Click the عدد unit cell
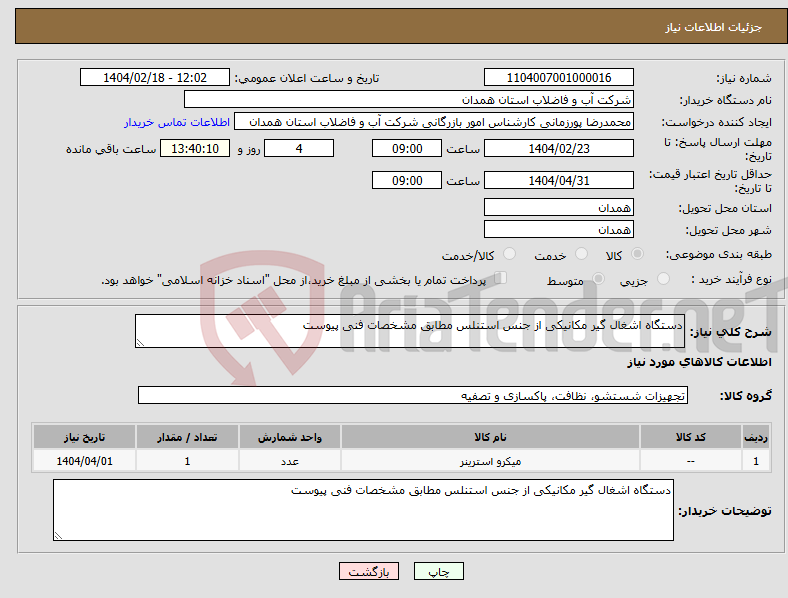This screenshot has width=788, height=598. click(289, 461)
